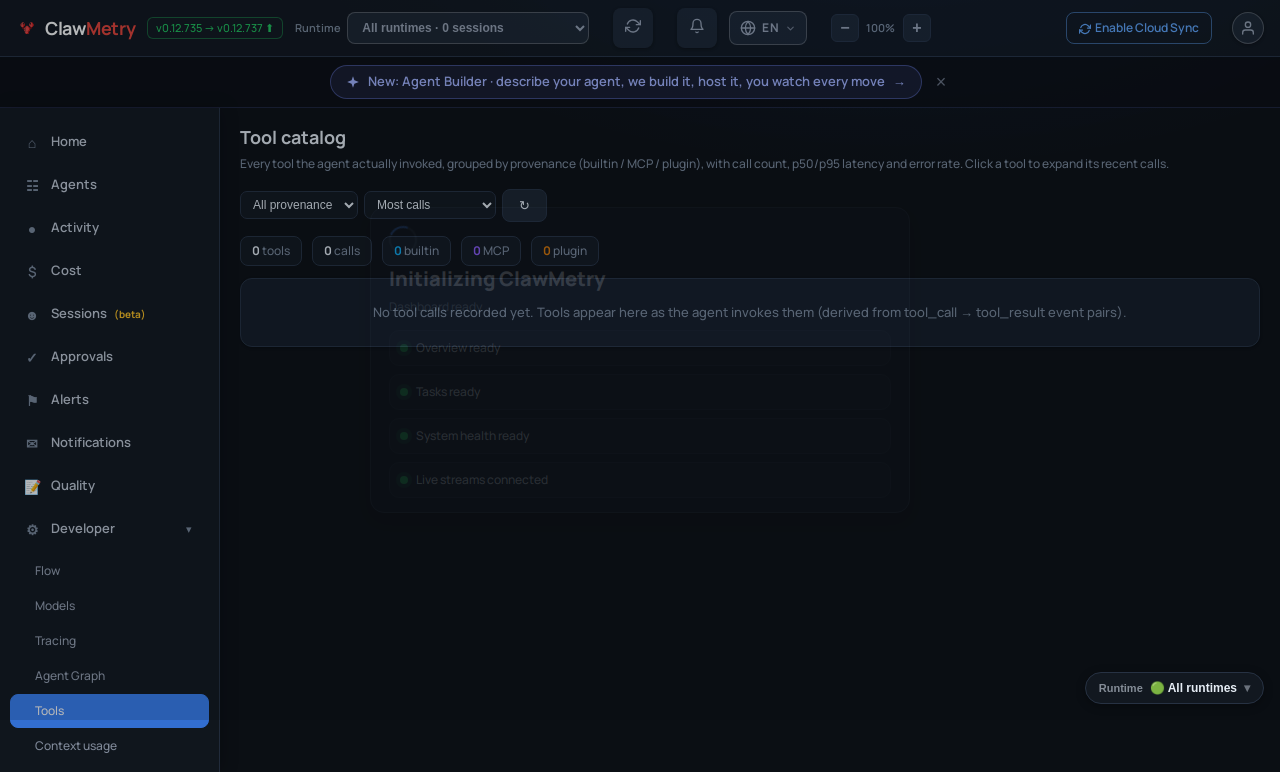Viewport: 1280px width, 772px height.
Task: Click the Tool catalog heading
Action: click(x=293, y=138)
